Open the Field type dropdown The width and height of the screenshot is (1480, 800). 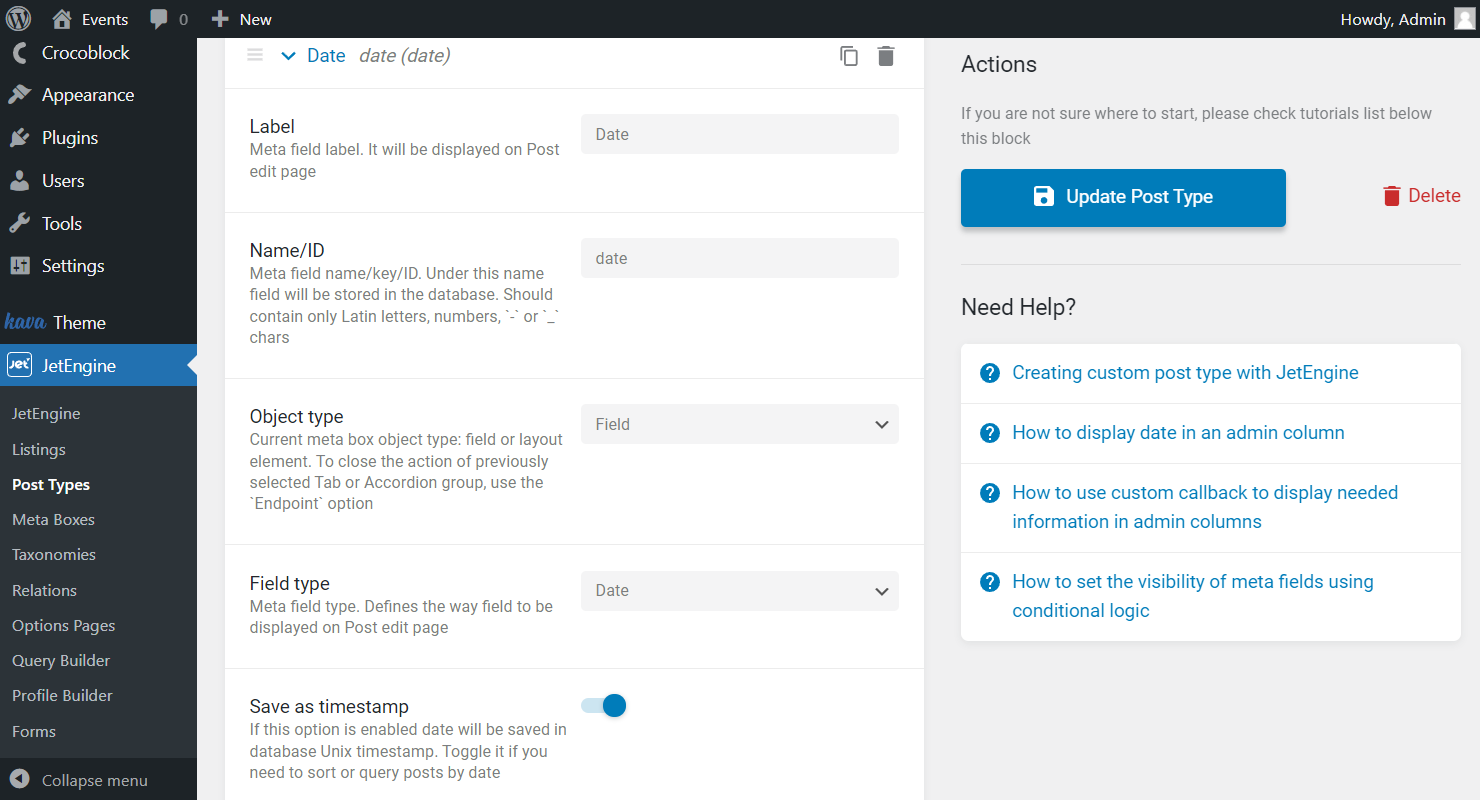pos(740,591)
